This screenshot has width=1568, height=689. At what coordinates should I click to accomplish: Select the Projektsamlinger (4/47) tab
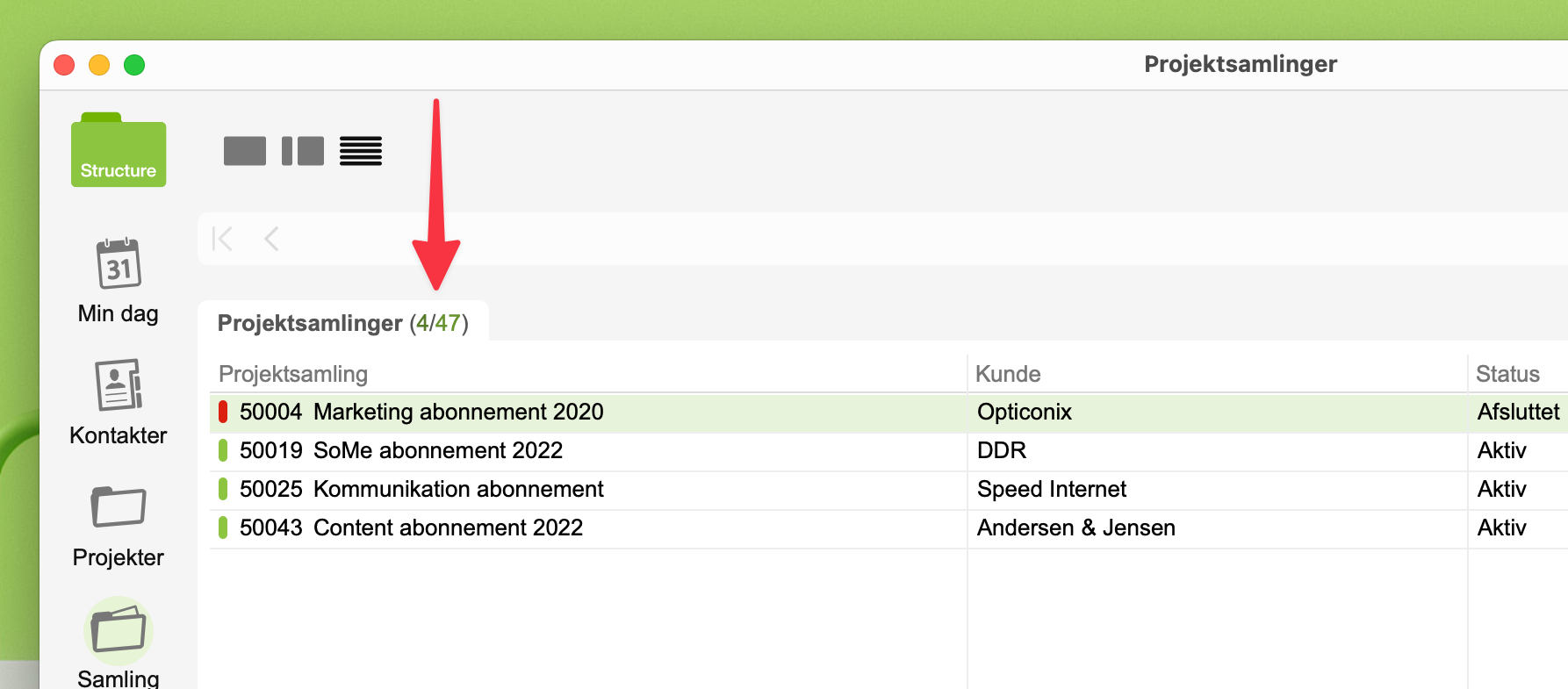(x=342, y=323)
